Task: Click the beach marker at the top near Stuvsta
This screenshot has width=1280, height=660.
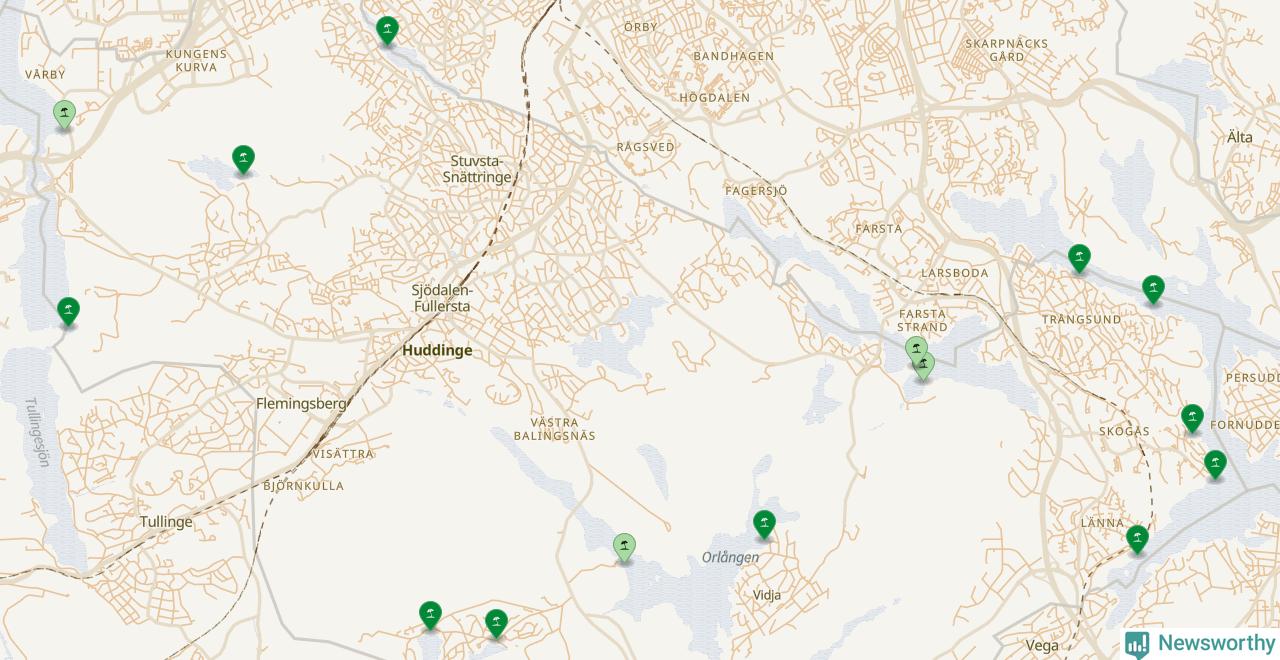Action: tap(387, 31)
